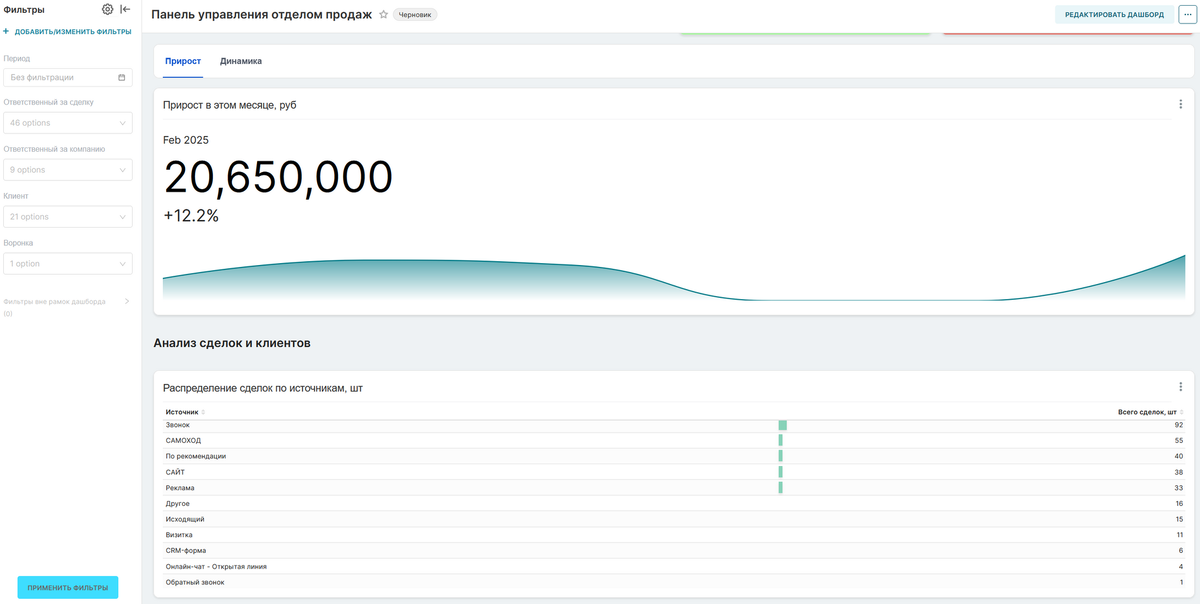Open Клиент dropdown with 21 options
1200x604 pixels.
click(x=68, y=216)
